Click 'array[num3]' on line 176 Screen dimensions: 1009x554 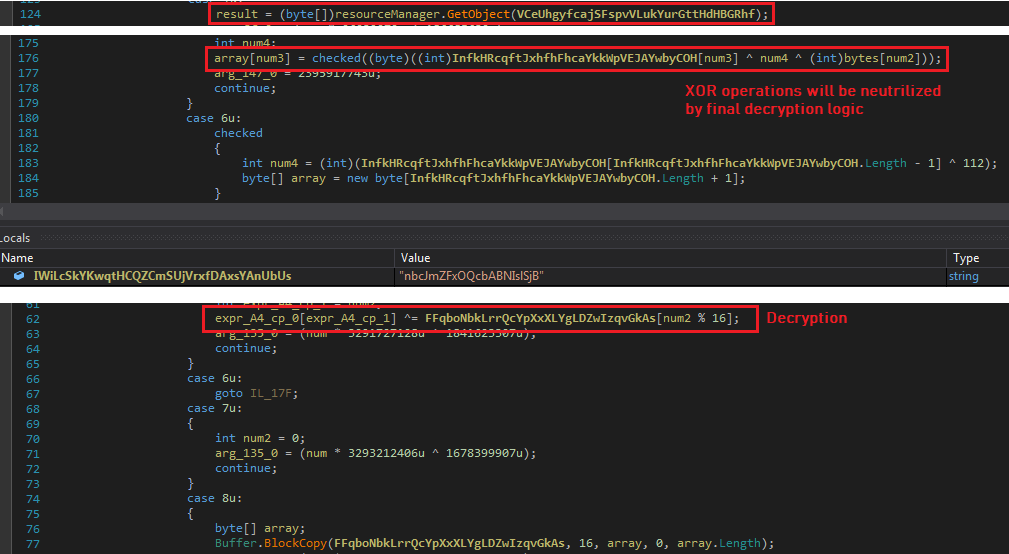[252, 59]
